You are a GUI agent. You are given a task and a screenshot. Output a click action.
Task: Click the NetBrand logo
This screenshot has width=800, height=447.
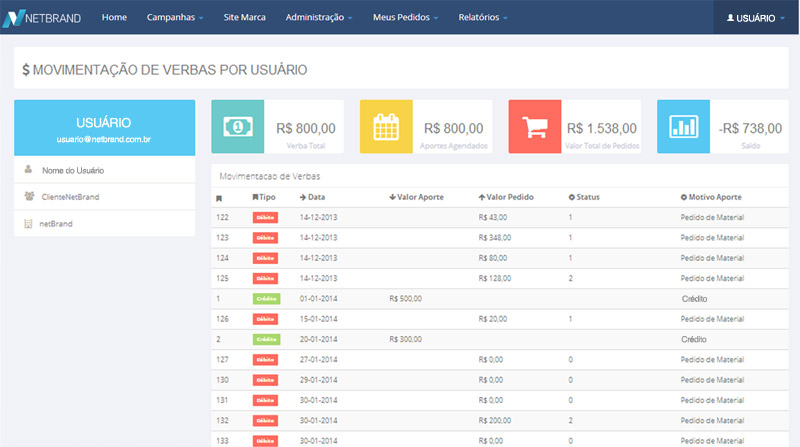coord(42,18)
